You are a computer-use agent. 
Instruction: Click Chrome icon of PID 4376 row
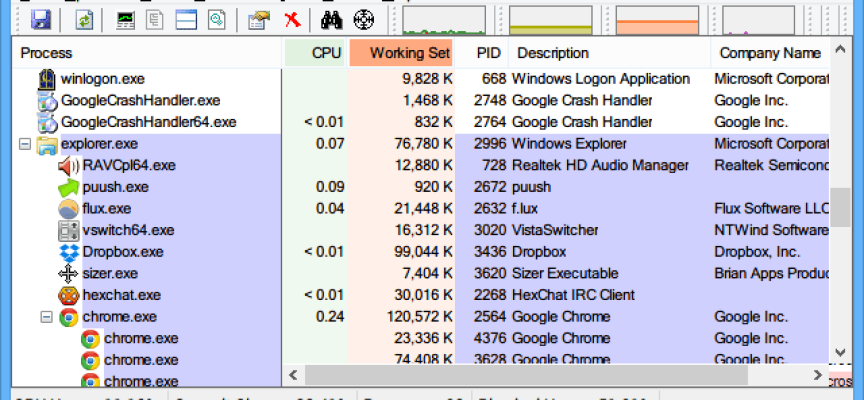point(90,339)
